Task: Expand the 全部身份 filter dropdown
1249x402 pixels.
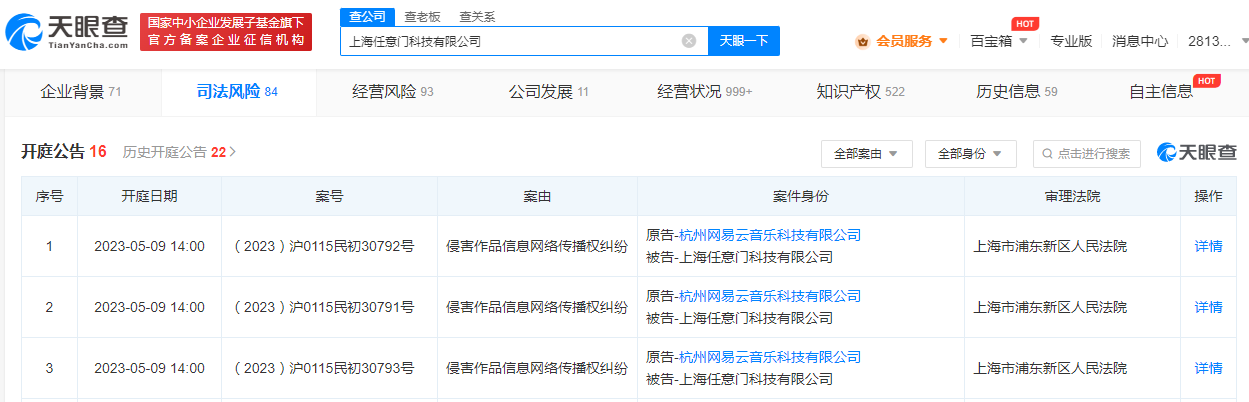Action: [971, 154]
